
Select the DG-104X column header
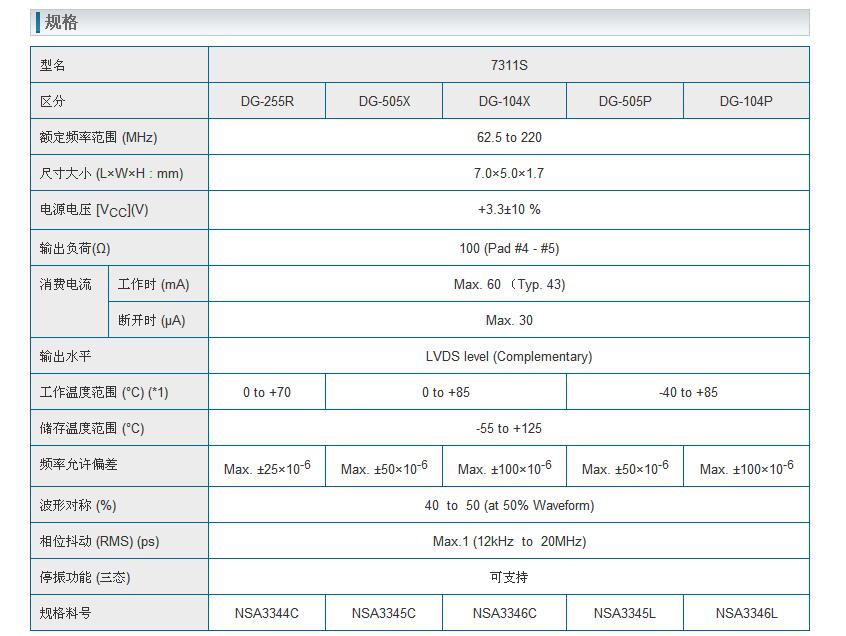tap(504, 101)
